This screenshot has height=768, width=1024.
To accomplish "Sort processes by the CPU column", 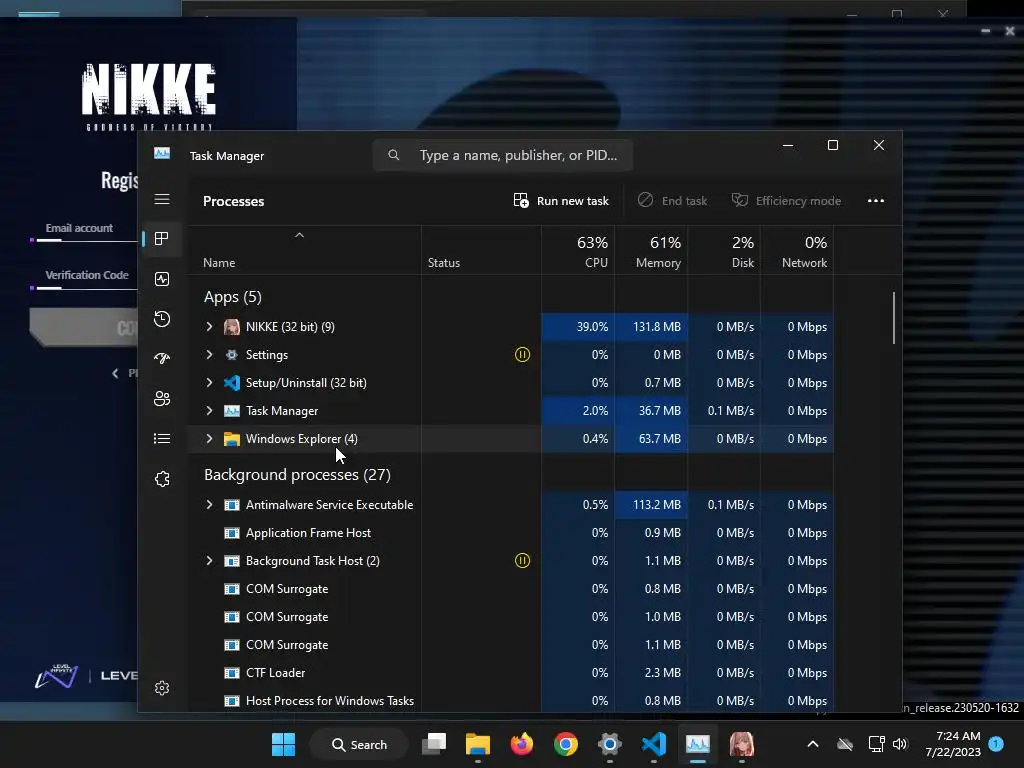I will [578, 251].
